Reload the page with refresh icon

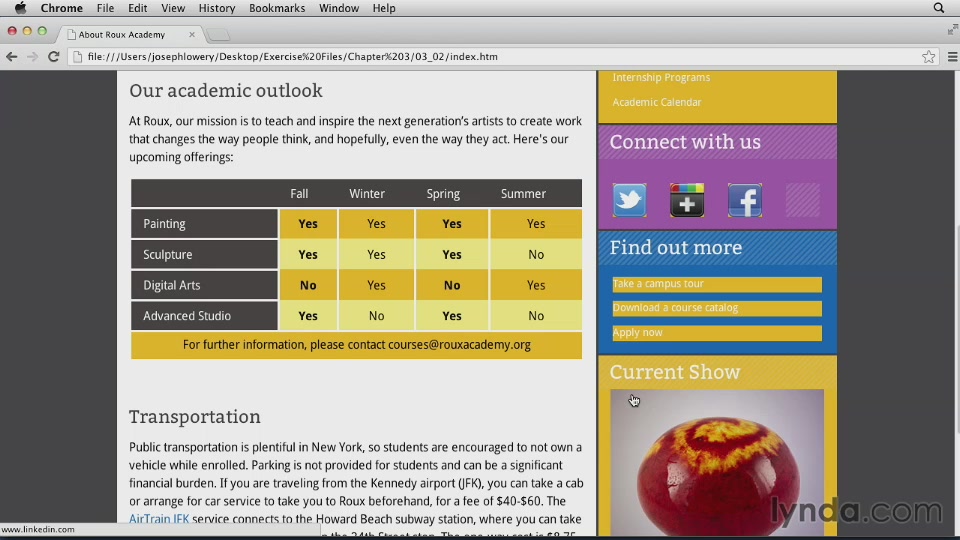click(53, 56)
